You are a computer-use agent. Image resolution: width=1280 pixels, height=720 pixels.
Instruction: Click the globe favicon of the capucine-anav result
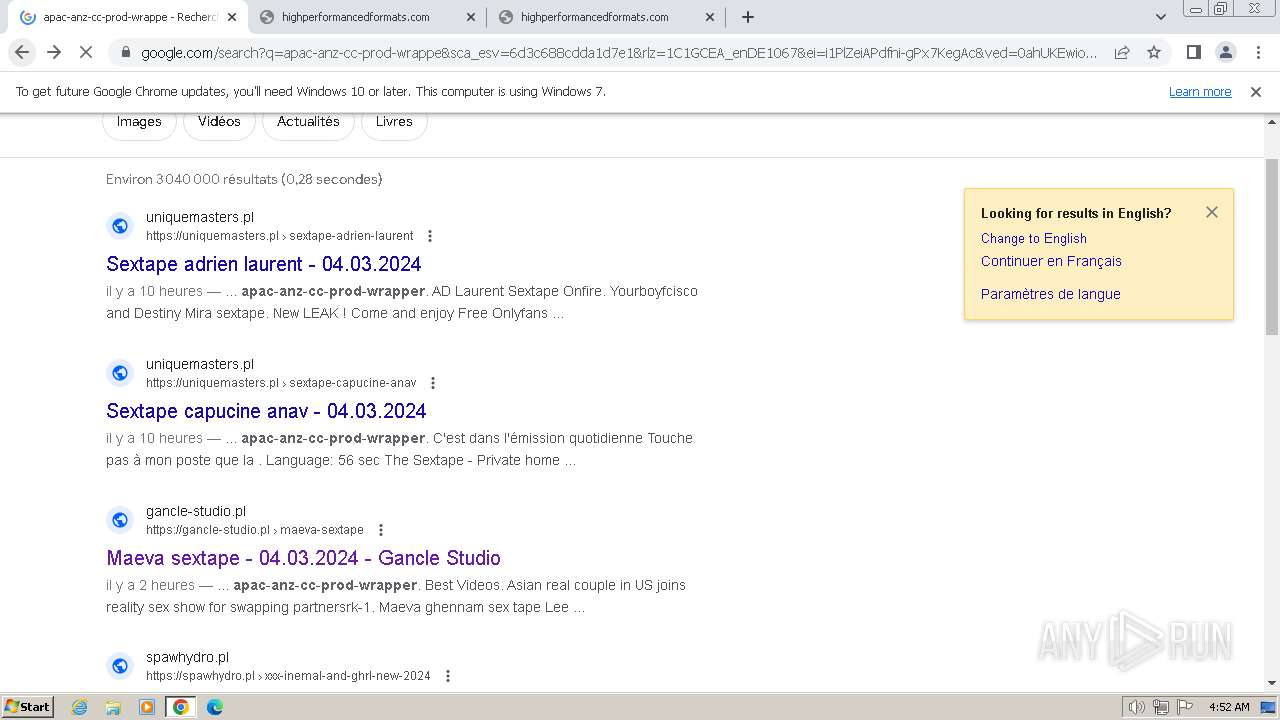(120, 373)
